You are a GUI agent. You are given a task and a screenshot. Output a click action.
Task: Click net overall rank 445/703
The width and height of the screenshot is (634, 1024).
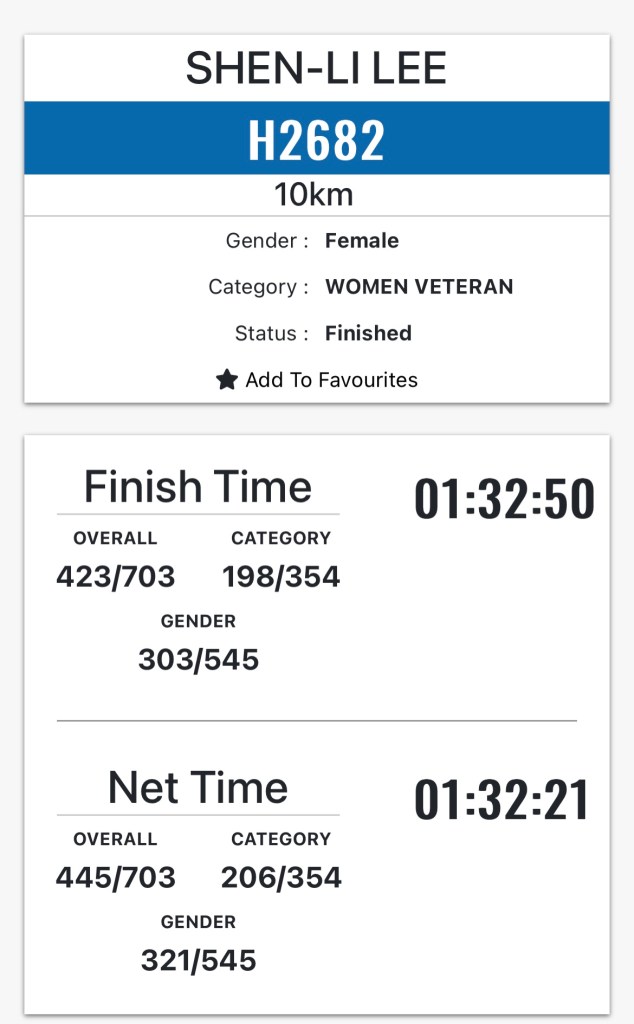[115, 878]
